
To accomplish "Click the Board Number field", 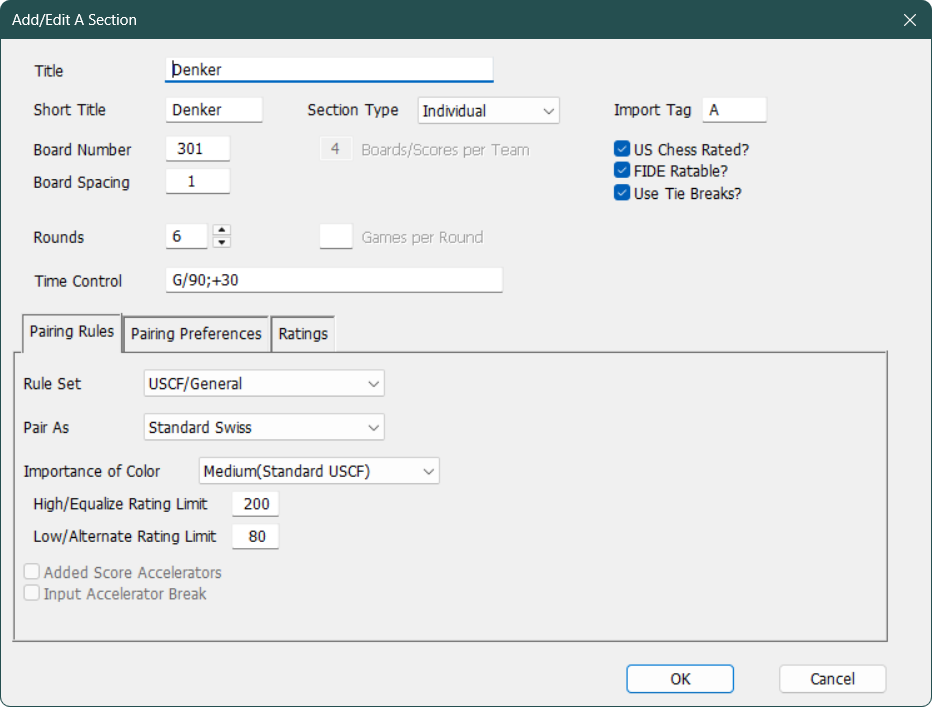I will [197, 149].
